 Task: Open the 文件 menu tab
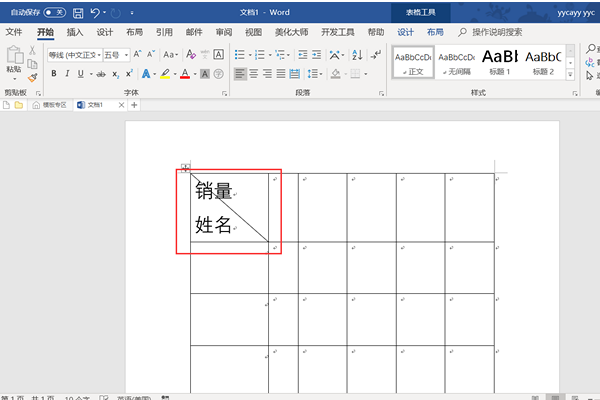click(14, 32)
